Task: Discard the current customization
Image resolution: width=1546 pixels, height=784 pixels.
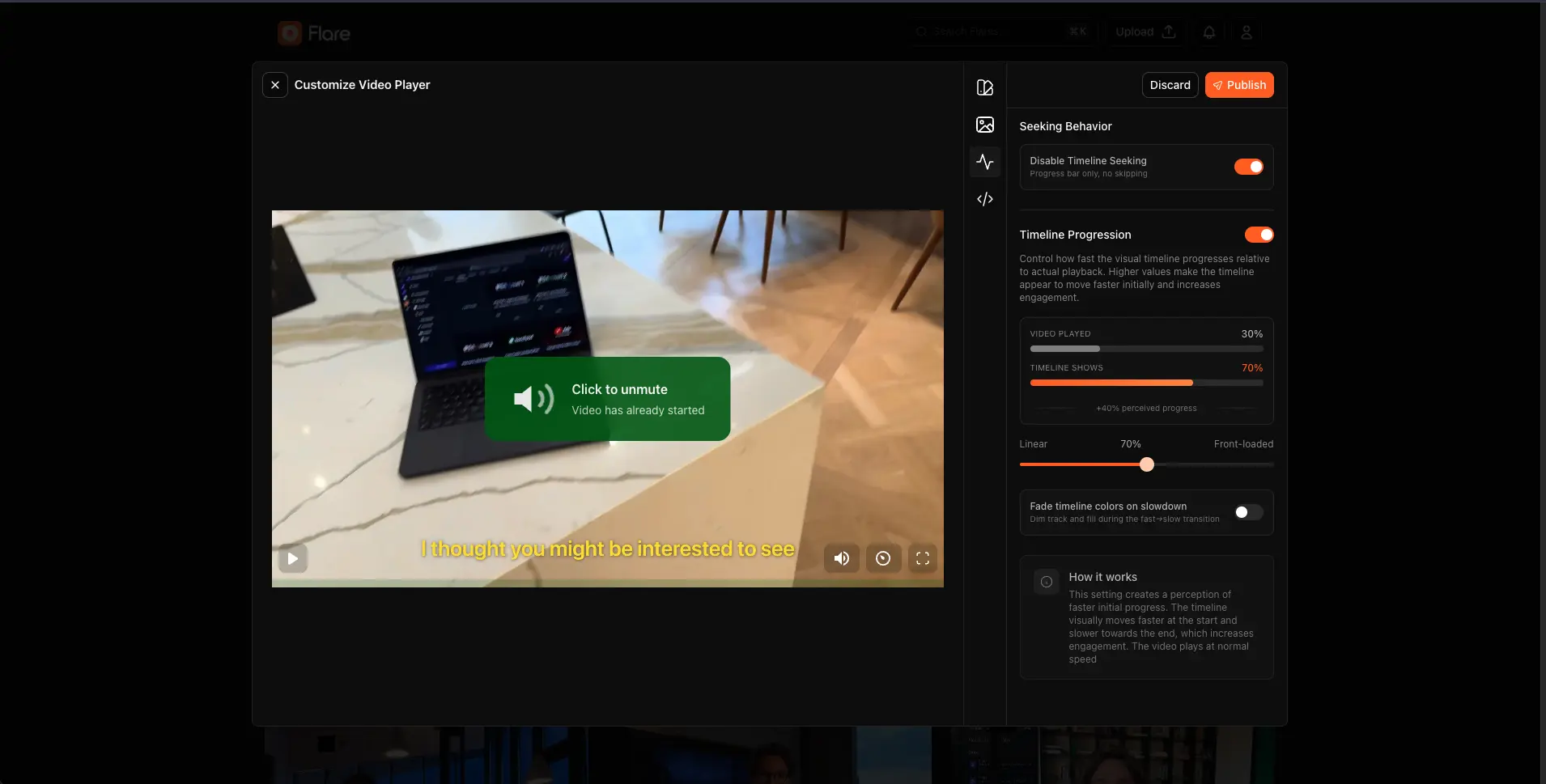Action: pos(1169,84)
